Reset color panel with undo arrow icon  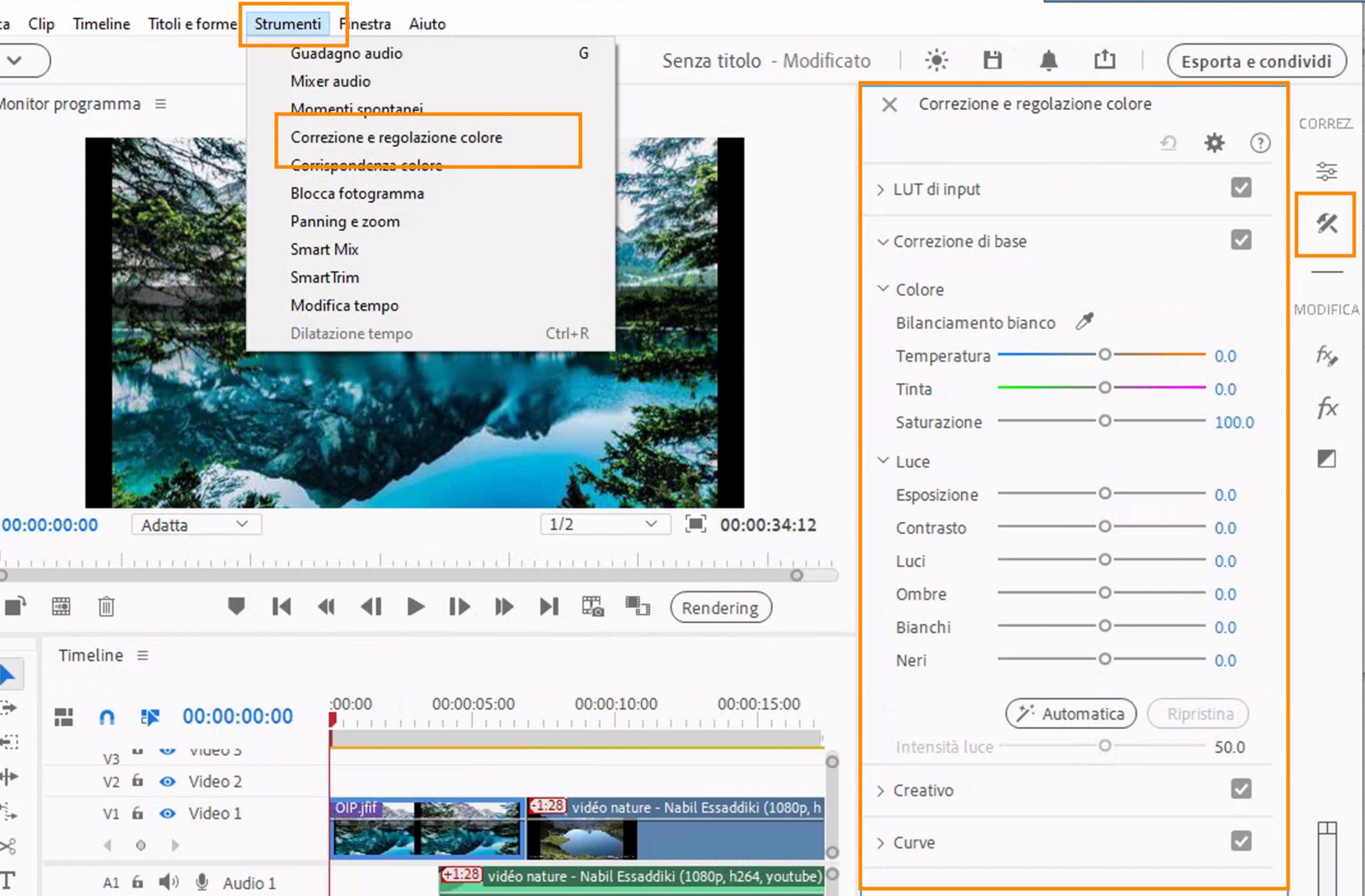pyautogui.click(x=1168, y=143)
